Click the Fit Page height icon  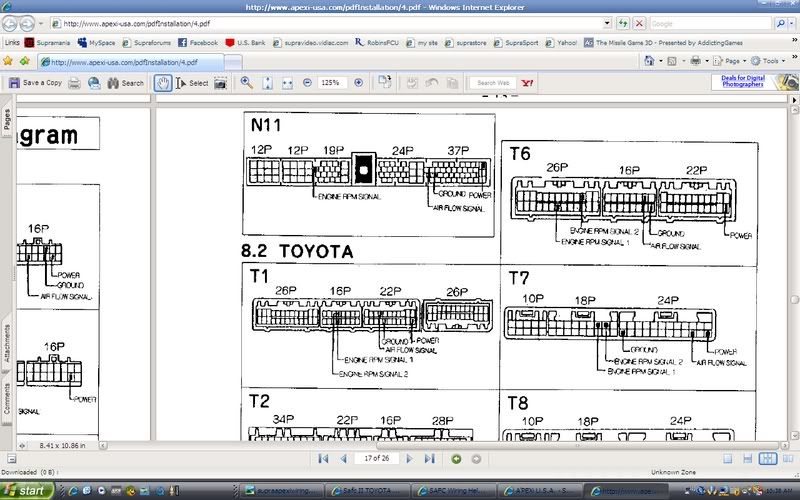tap(267, 83)
